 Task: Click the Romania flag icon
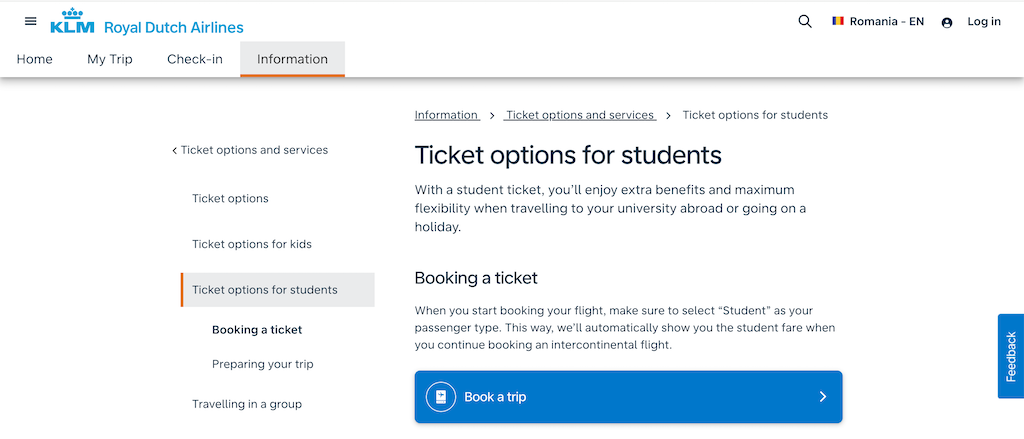(x=838, y=21)
